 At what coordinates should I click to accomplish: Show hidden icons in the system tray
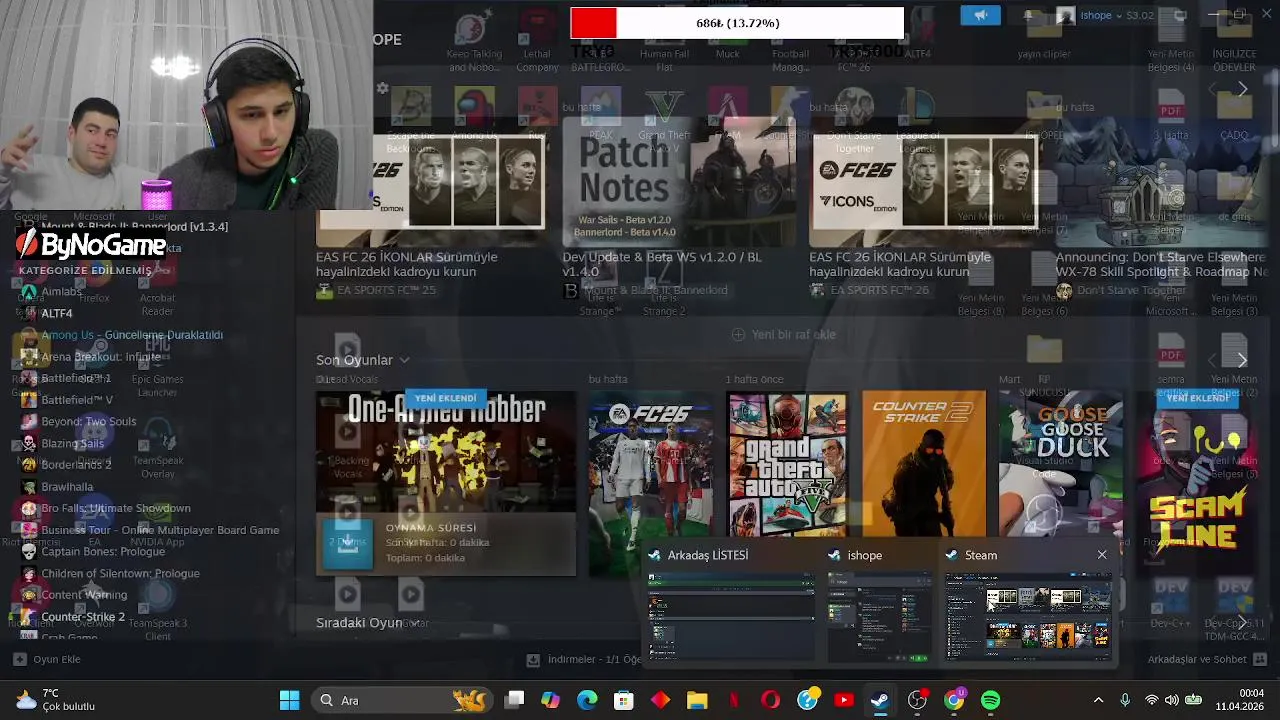1098,700
